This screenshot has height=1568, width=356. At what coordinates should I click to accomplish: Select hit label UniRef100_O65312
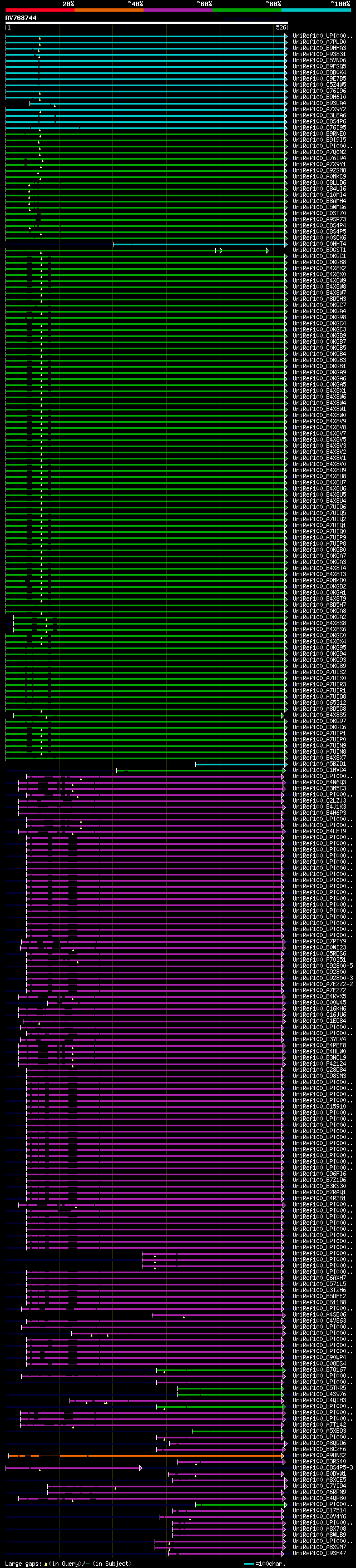[x=319, y=703]
